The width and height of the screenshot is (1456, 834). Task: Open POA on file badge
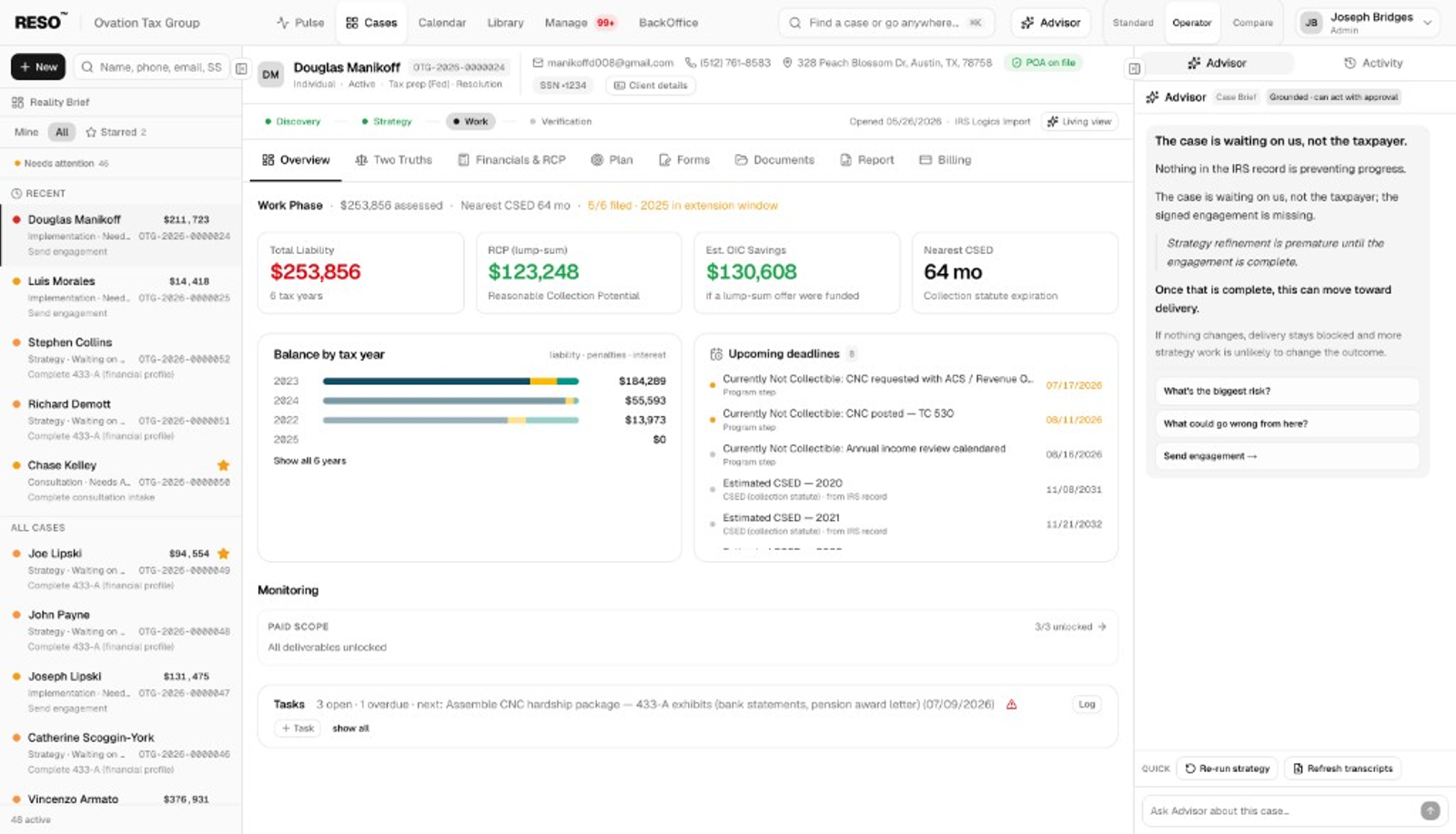pos(1044,63)
